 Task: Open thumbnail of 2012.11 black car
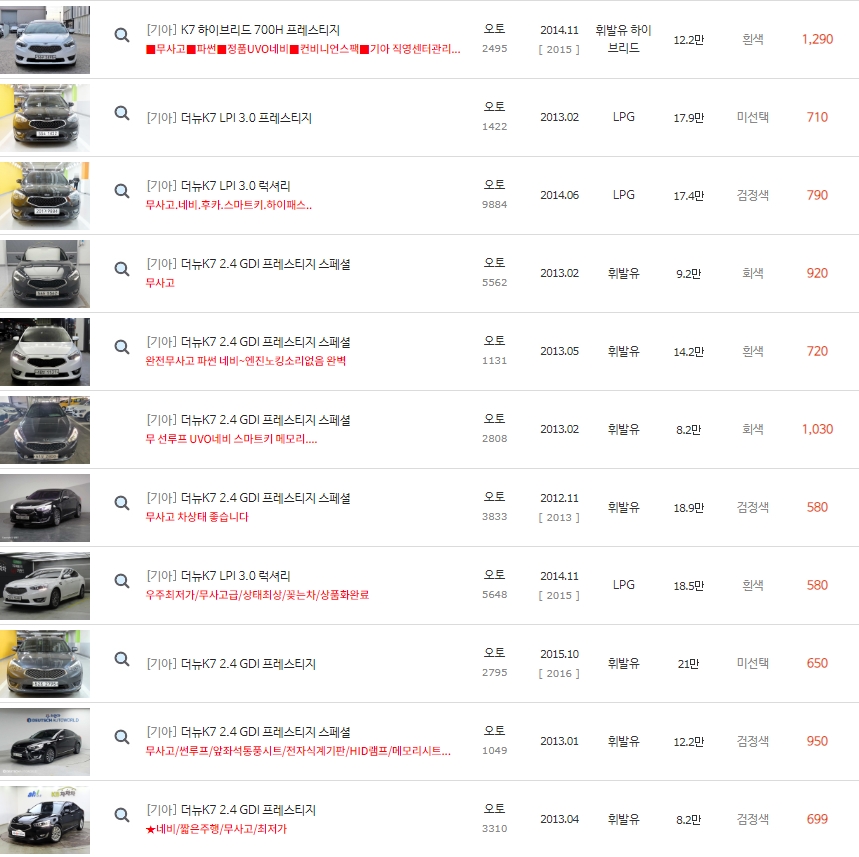(x=45, y=507)
